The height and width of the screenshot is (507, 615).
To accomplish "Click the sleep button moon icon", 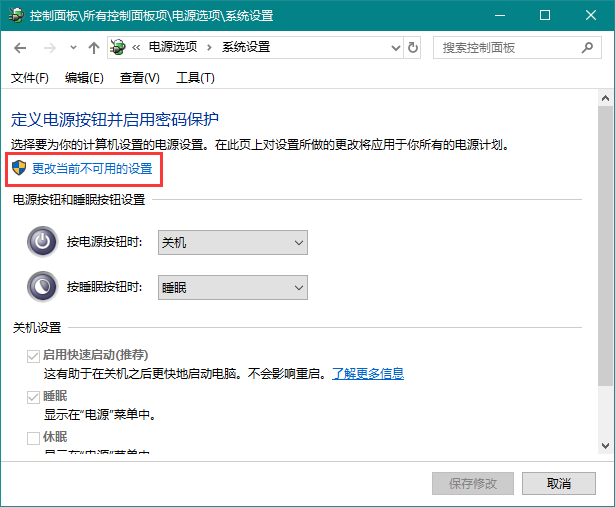I will click(x=42, y=287).
